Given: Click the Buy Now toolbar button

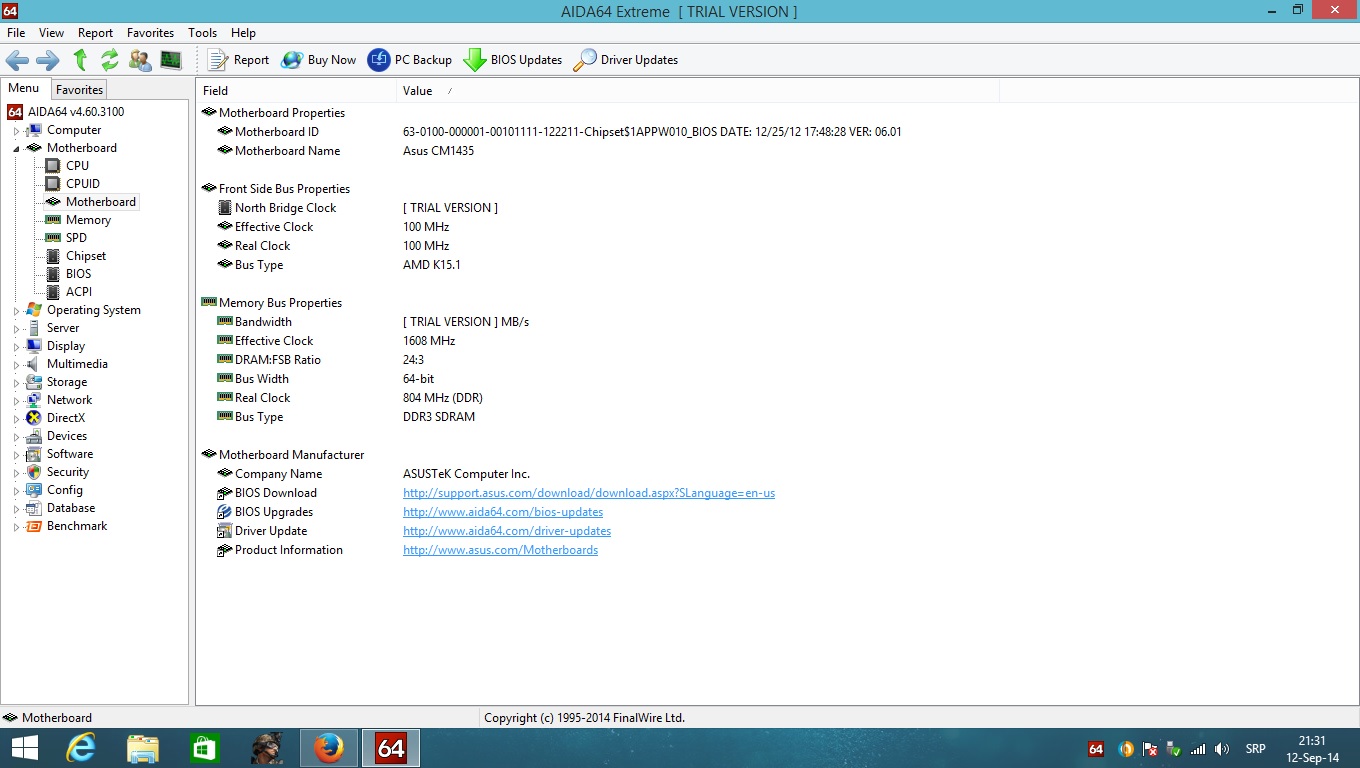Looking at the screenshot, I should click(318, 60).
